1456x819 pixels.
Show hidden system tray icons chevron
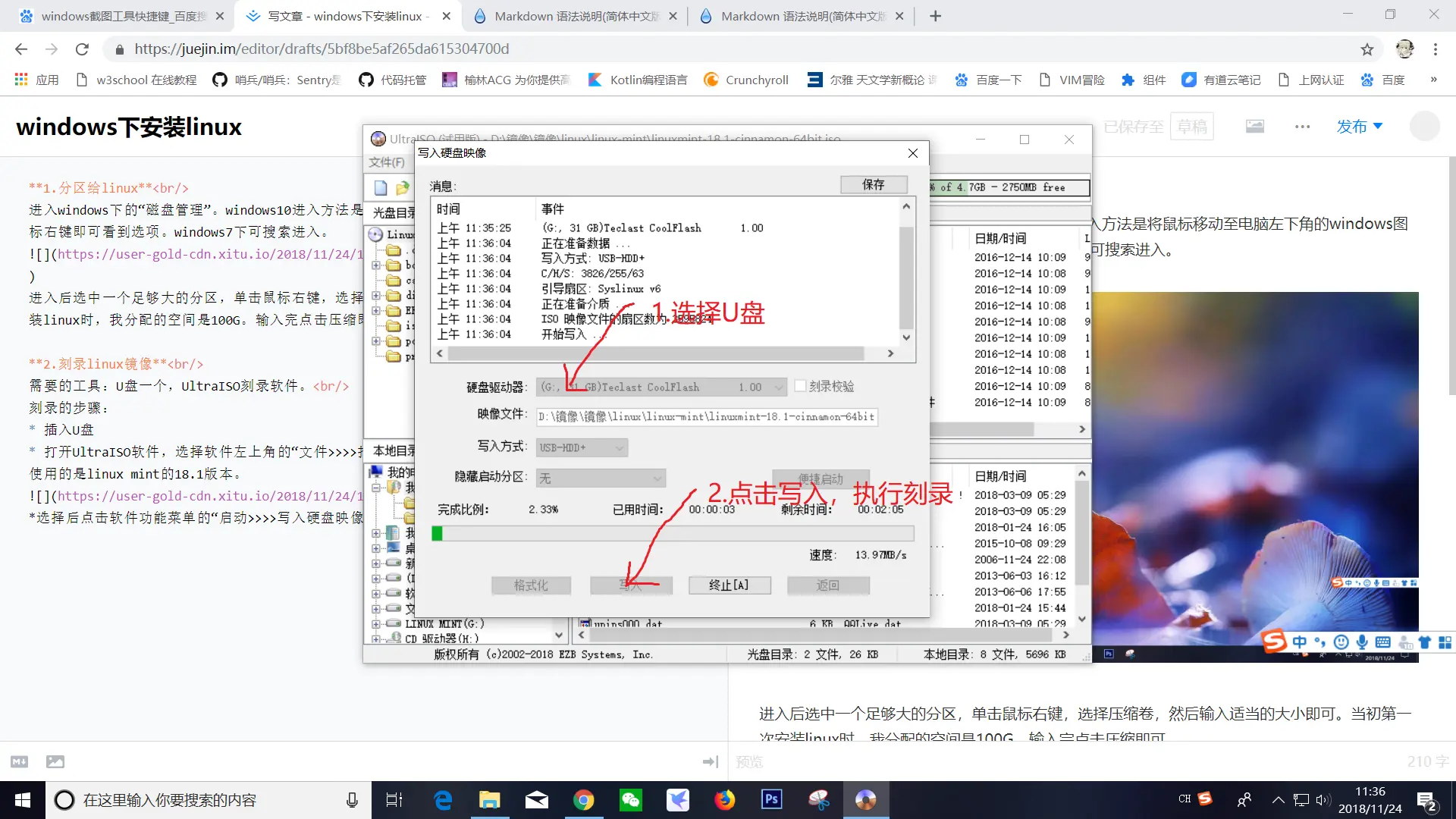(1278, 800)
